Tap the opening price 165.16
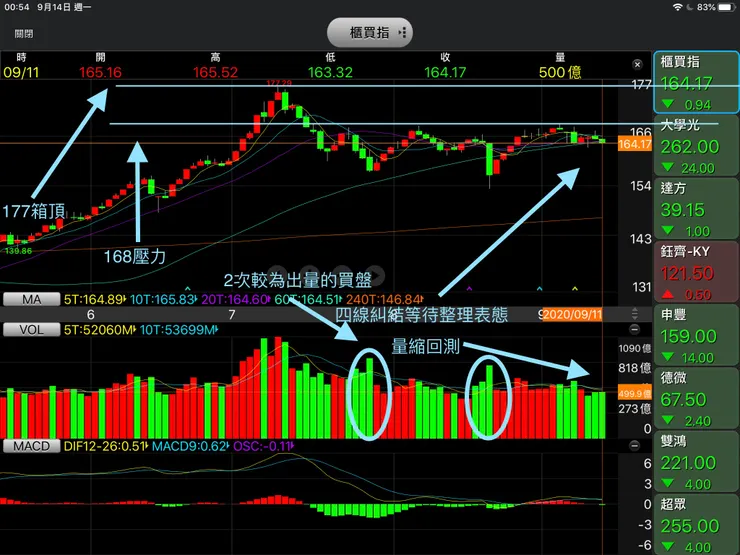The height and width of the screenshot is (555, 740). [100, 72]
